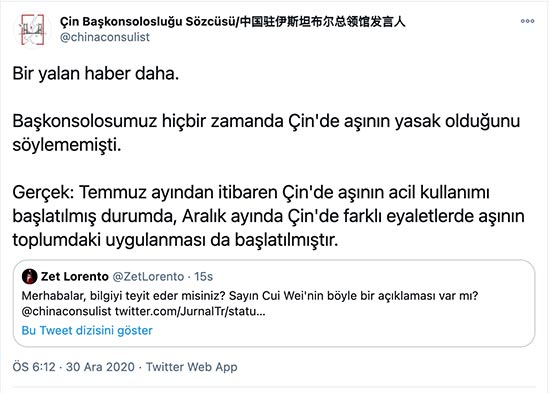Click the 30 Ara 2020 date
Image resolution: width=550 pixels, height=393 pixels.
[x=100, y=367]
